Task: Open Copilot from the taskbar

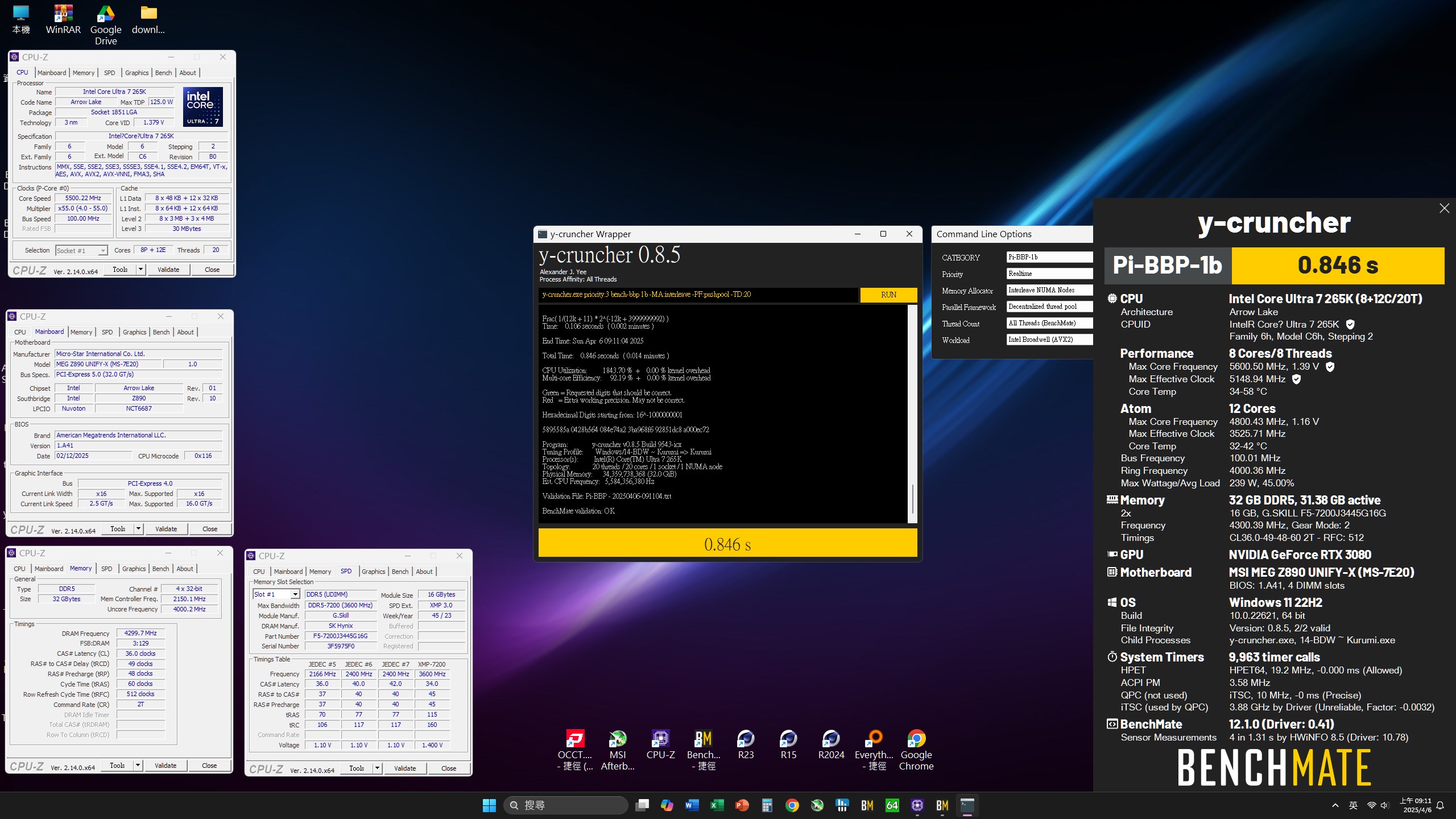Action: click(667, 805)
